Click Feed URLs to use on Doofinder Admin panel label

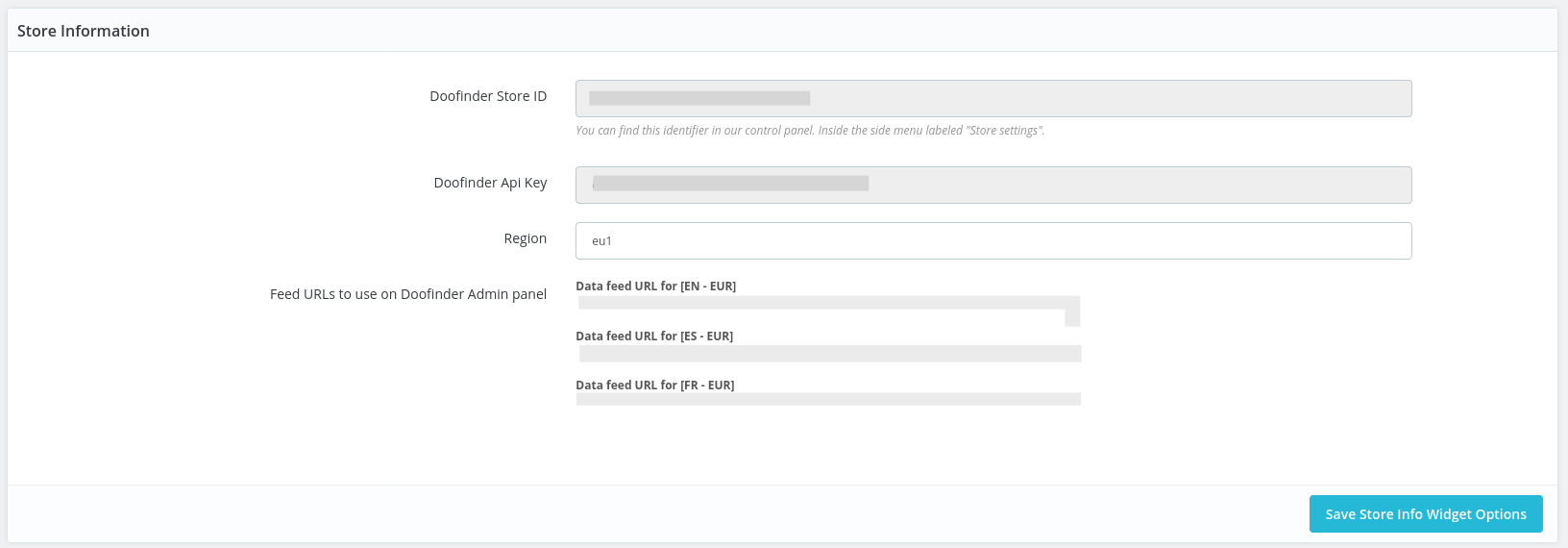pos(408,294)
